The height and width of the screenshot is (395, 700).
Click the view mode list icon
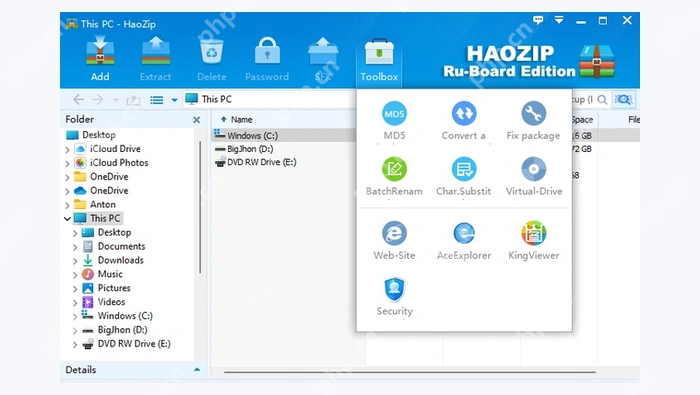(156, 100)
